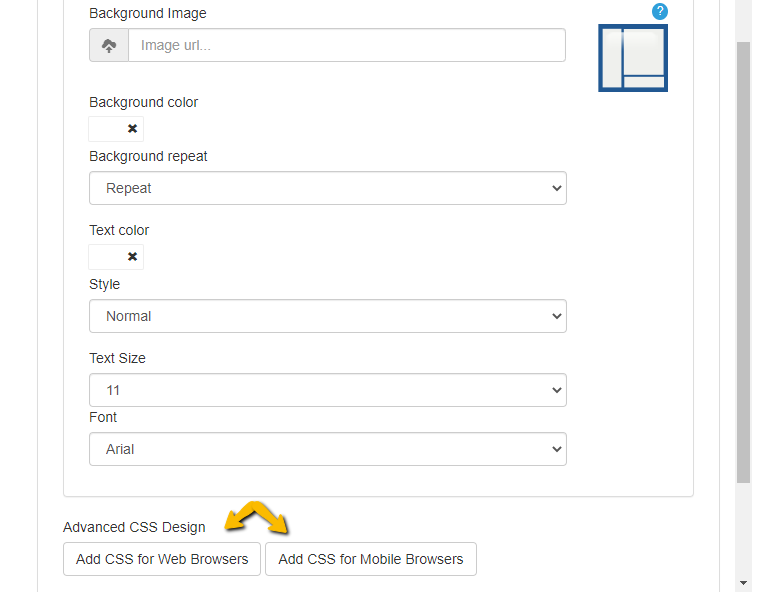Open the Text color swatch picker
Screen dimensions: 767x600
pos(107,257)
